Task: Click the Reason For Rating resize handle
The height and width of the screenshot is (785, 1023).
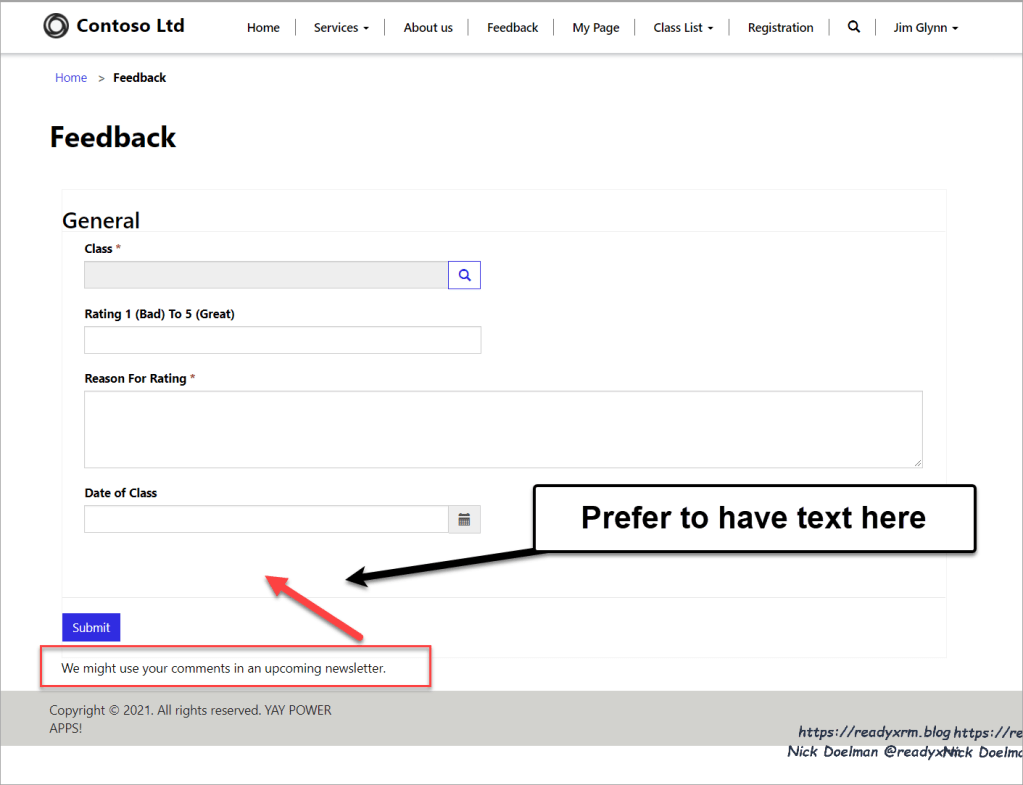Action: [x=917, y=463]
